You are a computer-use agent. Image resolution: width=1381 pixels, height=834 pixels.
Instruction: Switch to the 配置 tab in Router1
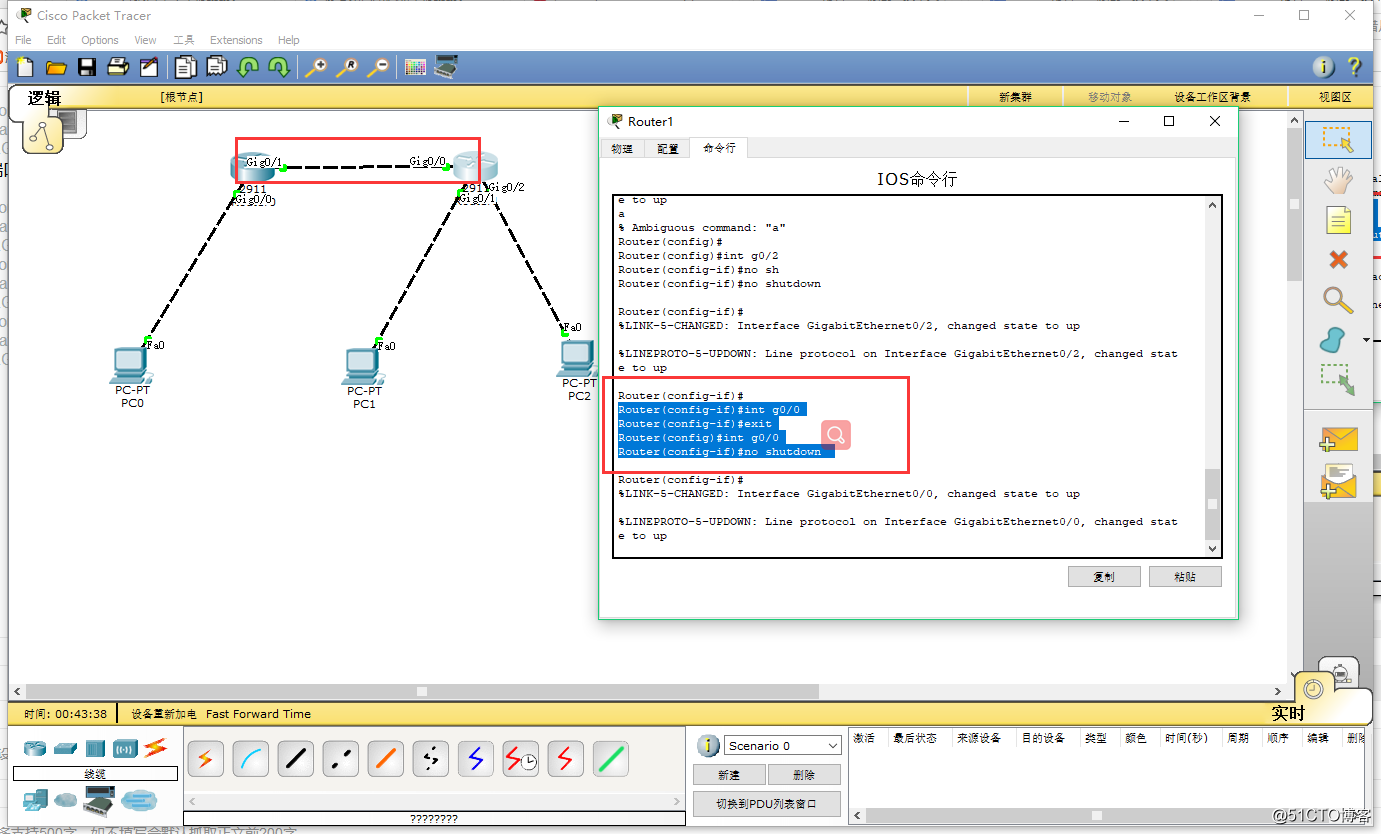click(x=667, y=148)
